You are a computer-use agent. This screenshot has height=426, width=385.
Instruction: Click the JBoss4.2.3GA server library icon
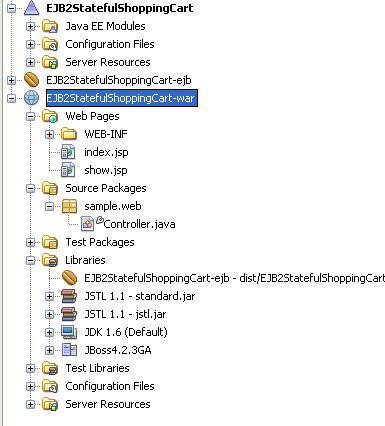click(x=69, y=350)
